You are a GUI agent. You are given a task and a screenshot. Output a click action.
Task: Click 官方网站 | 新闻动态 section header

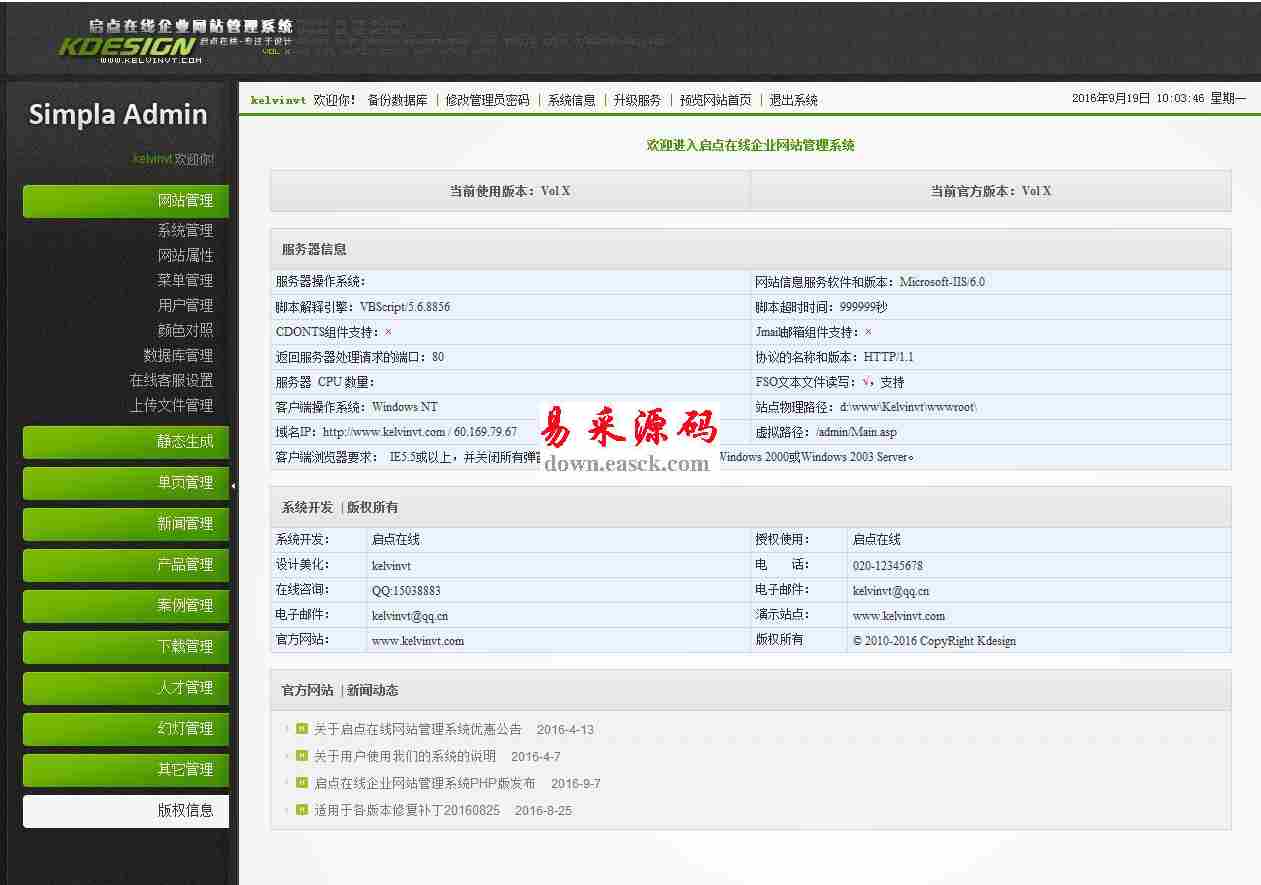[750, 690]
